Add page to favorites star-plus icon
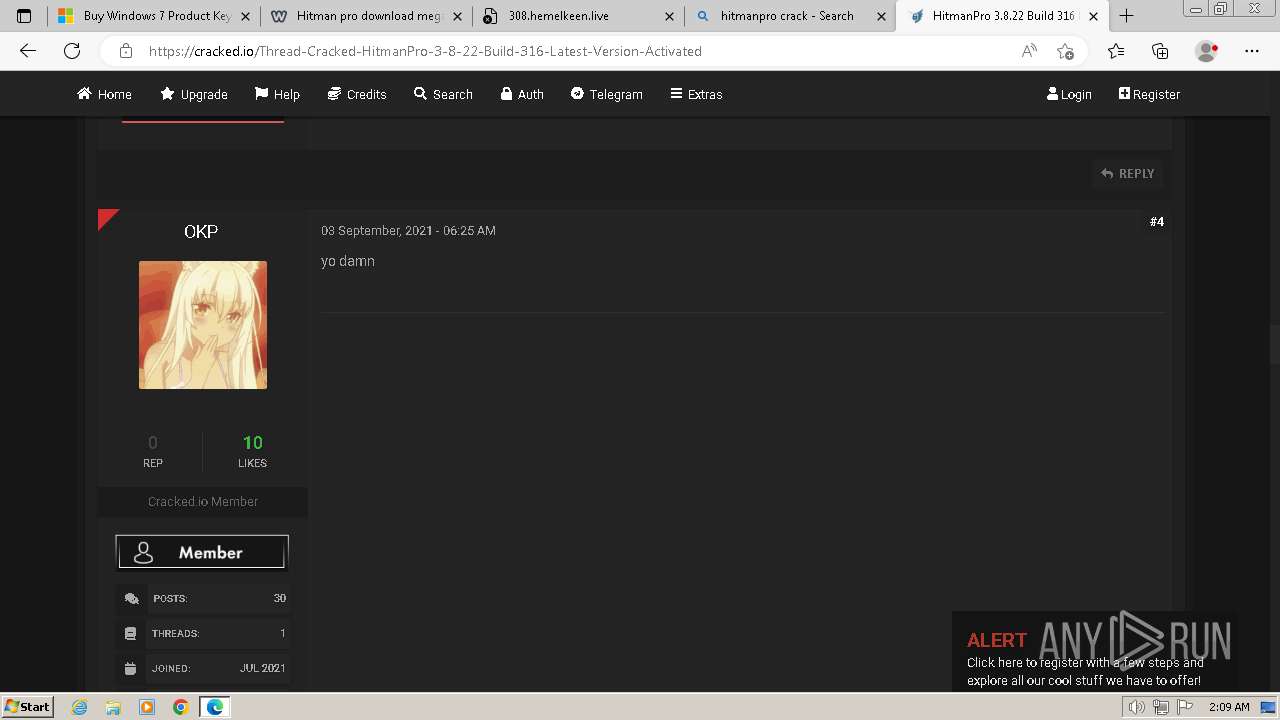Image resolution: width=1280 pixels, height=720 pixels. coord(1066,51)
